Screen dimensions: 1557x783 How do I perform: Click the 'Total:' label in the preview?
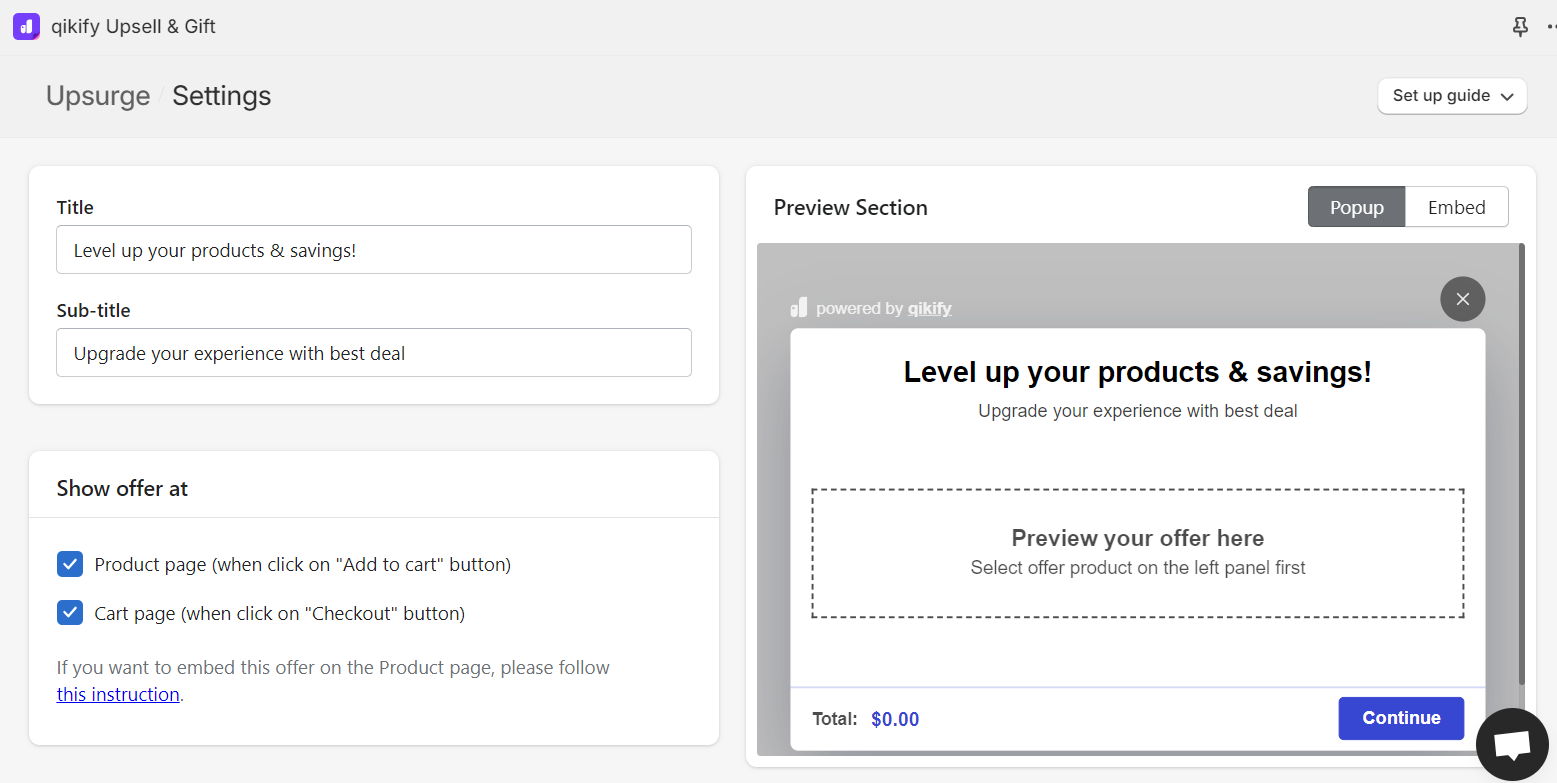pyautogui.click(x=835, y=719)
